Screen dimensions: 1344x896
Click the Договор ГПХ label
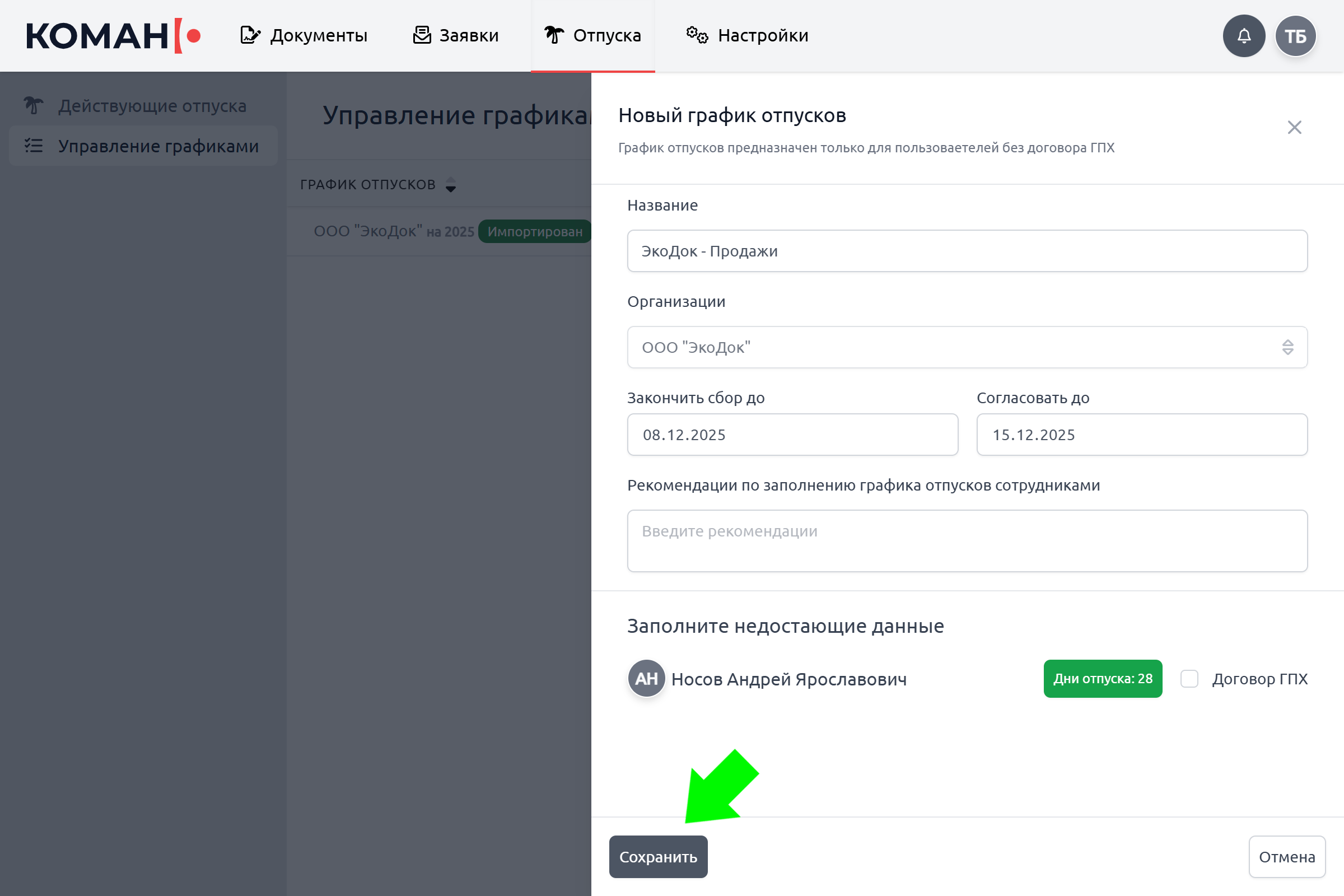pyautogui.click(x=1260, y=679)
